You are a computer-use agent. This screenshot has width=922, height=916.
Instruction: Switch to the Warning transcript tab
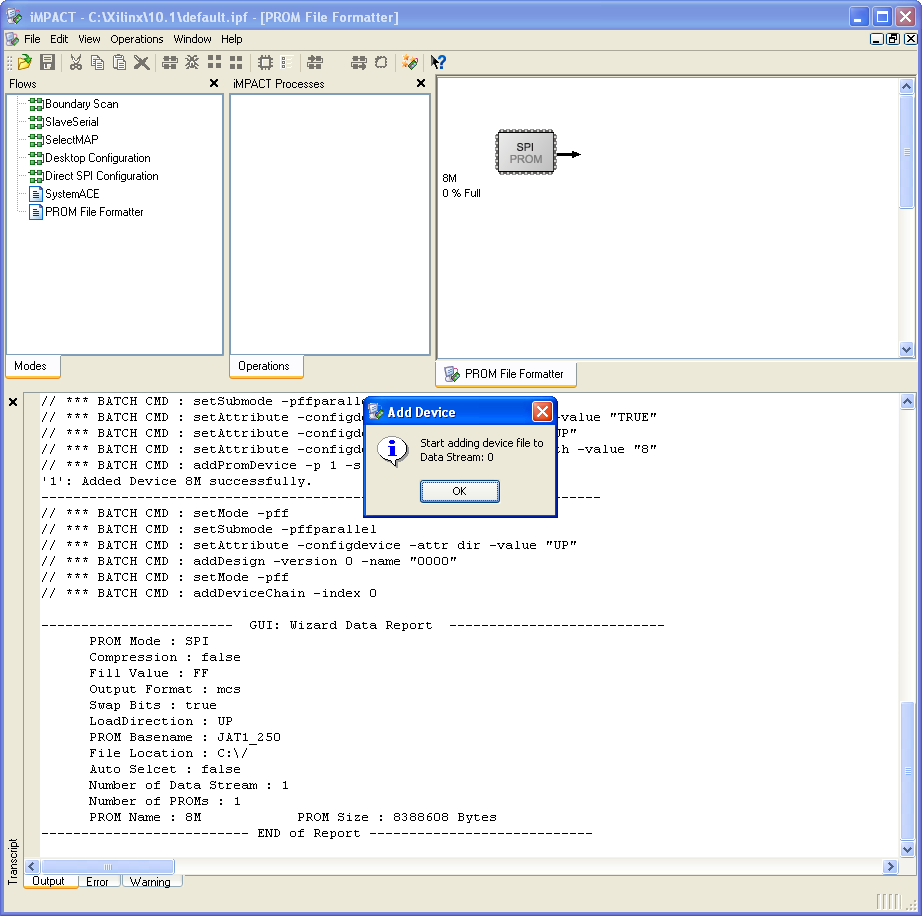[151, 881]
